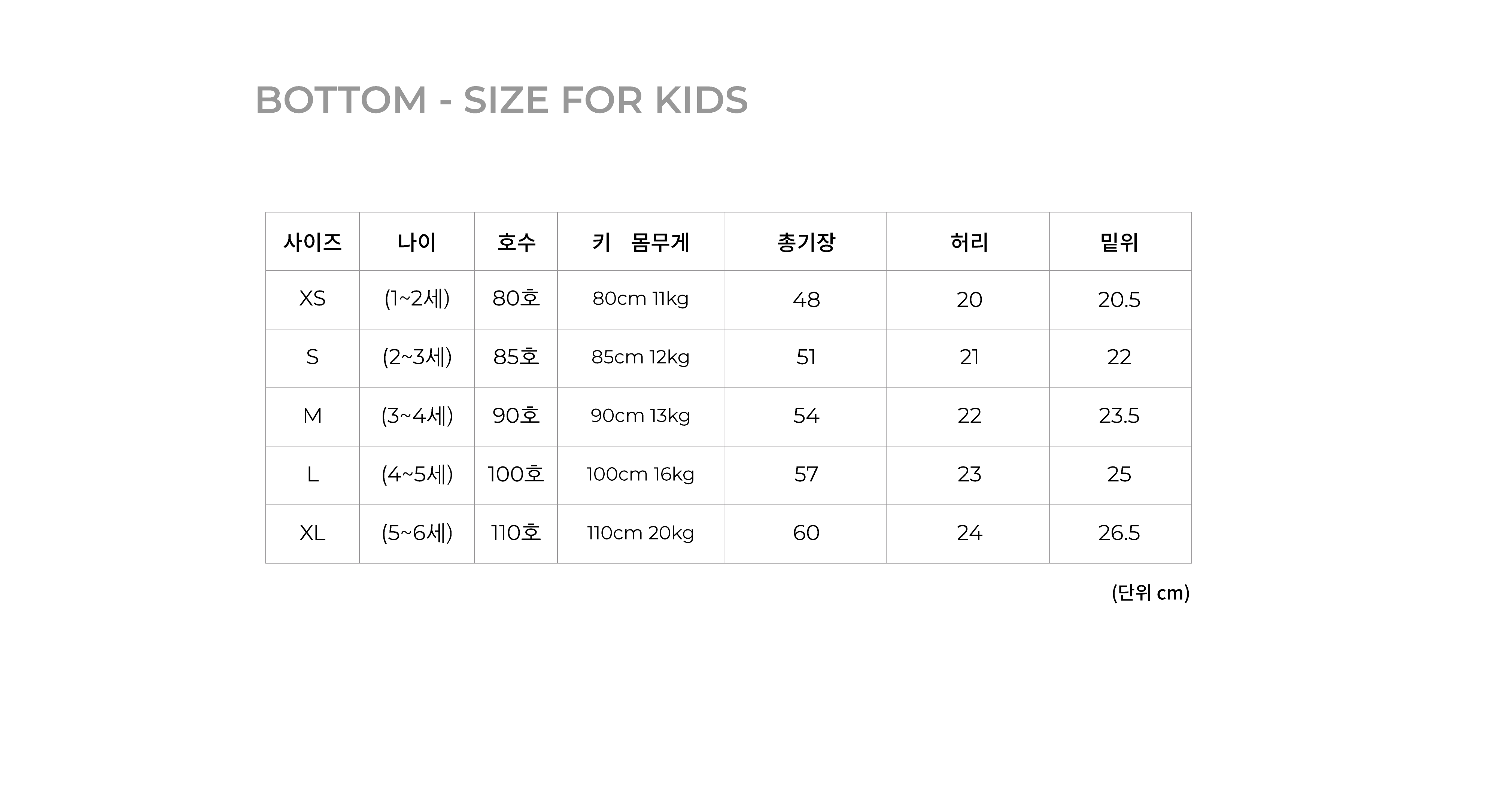Click the (단위 cm) unit note

click(x=1150, y=593)
